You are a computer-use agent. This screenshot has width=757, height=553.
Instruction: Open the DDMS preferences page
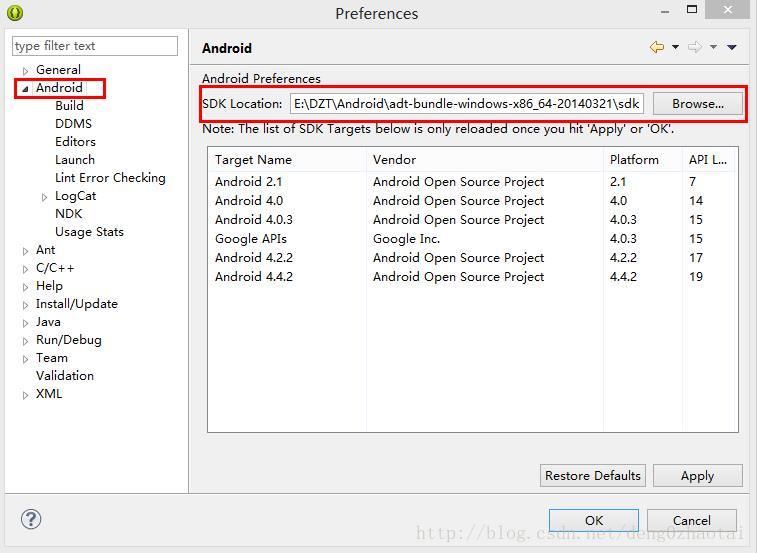73,124
